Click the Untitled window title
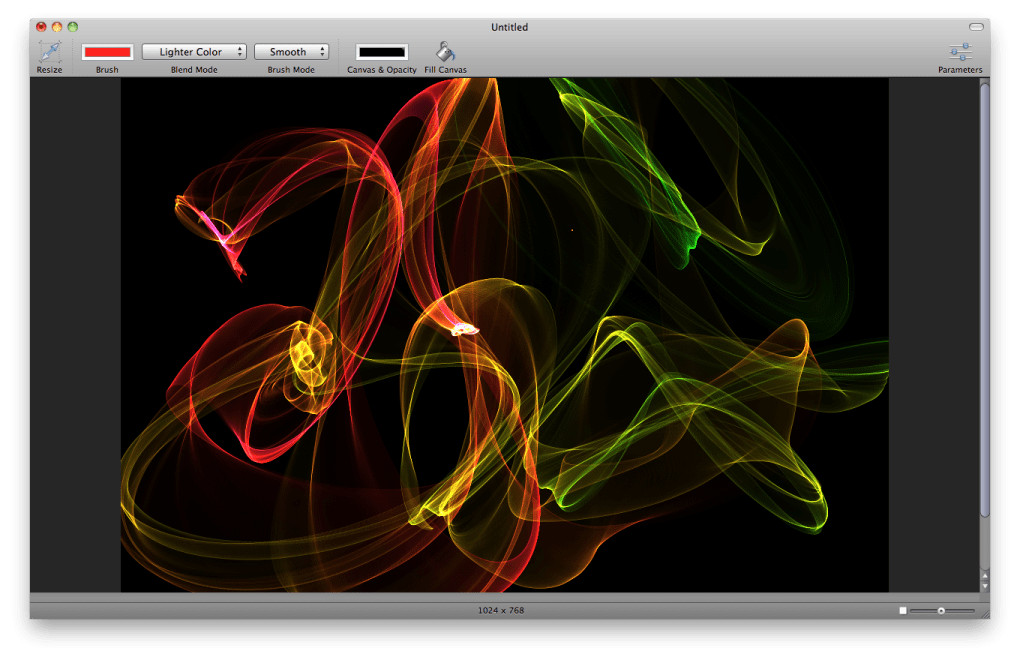The image size is (1020, 660). pos(509,27)
